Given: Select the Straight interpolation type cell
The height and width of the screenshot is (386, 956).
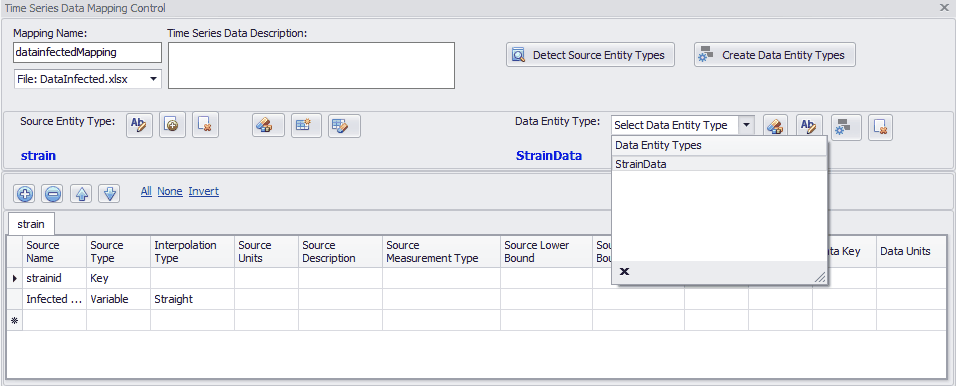Looking at the screenshot, I should pyautogui.click(x=192, y=299).
